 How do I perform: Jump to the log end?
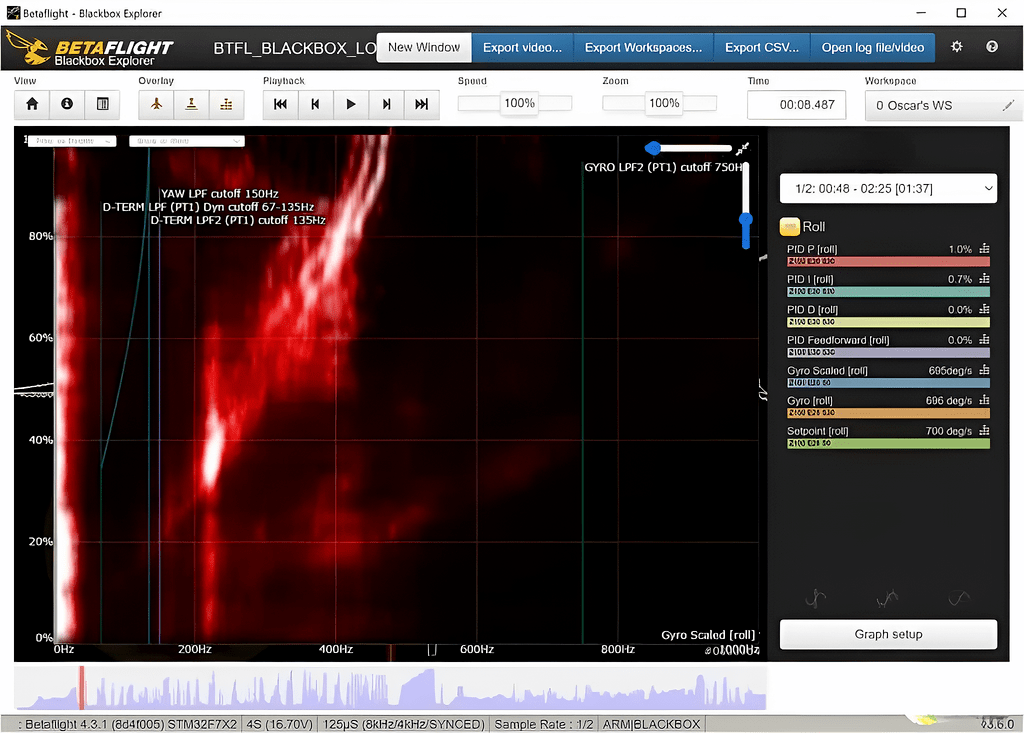pos(422,104)
